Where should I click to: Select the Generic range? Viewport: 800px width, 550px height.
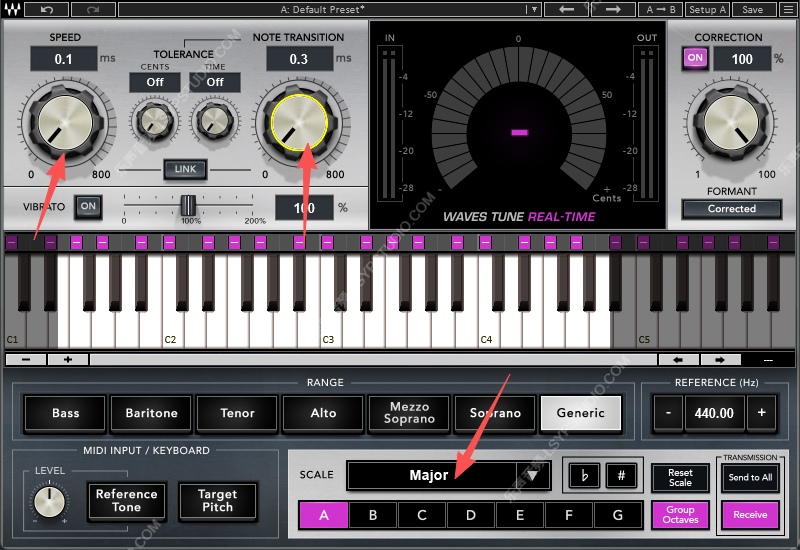pos(581,413)
